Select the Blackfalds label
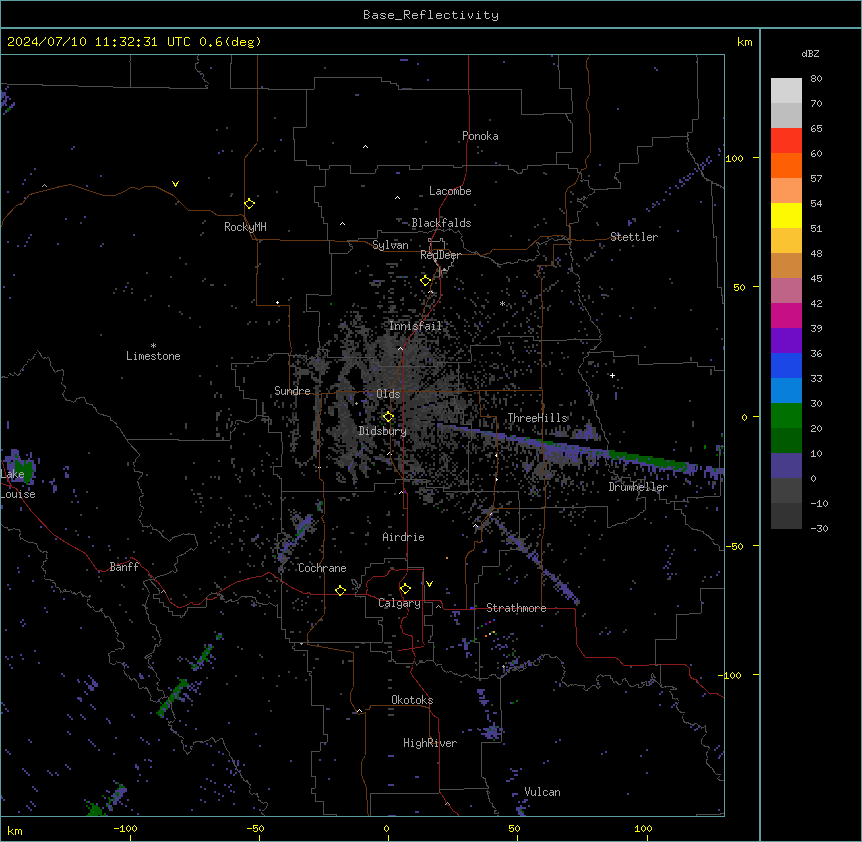Screen dimensions: 862x842 pyautogui.click(x=441, y=223)
